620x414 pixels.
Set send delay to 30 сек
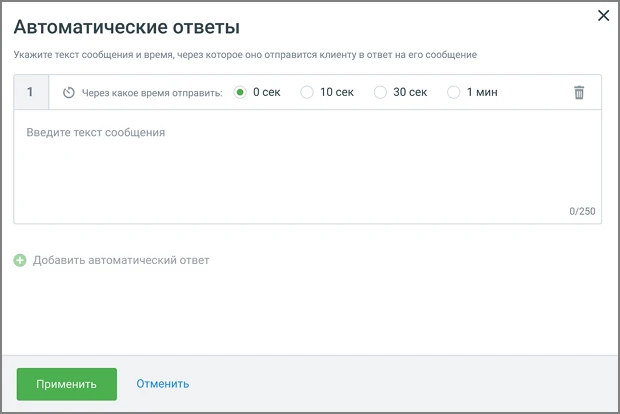[x=380, y=92]
